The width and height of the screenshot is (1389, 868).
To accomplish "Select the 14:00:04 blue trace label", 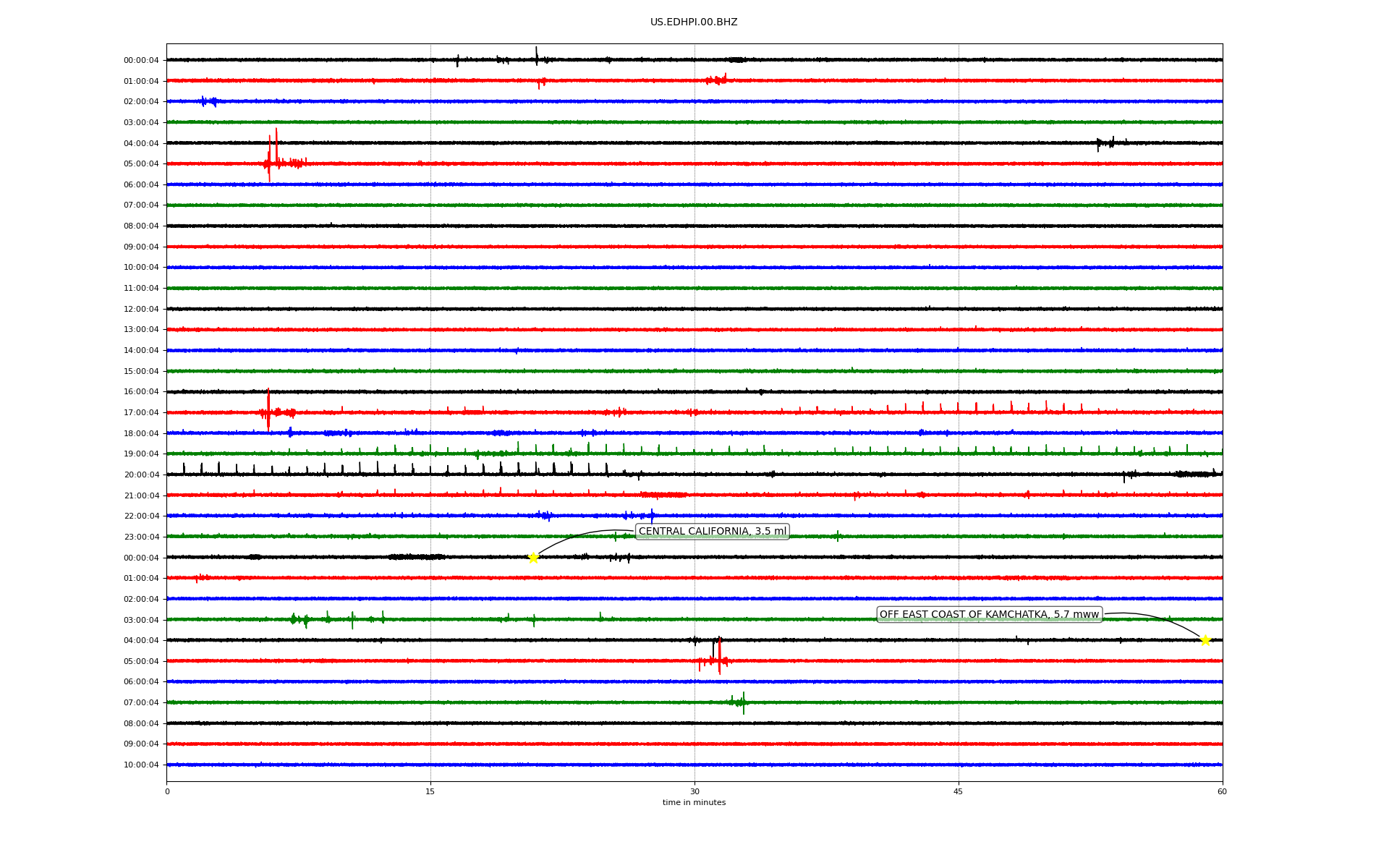I will [x=141, y=351].
